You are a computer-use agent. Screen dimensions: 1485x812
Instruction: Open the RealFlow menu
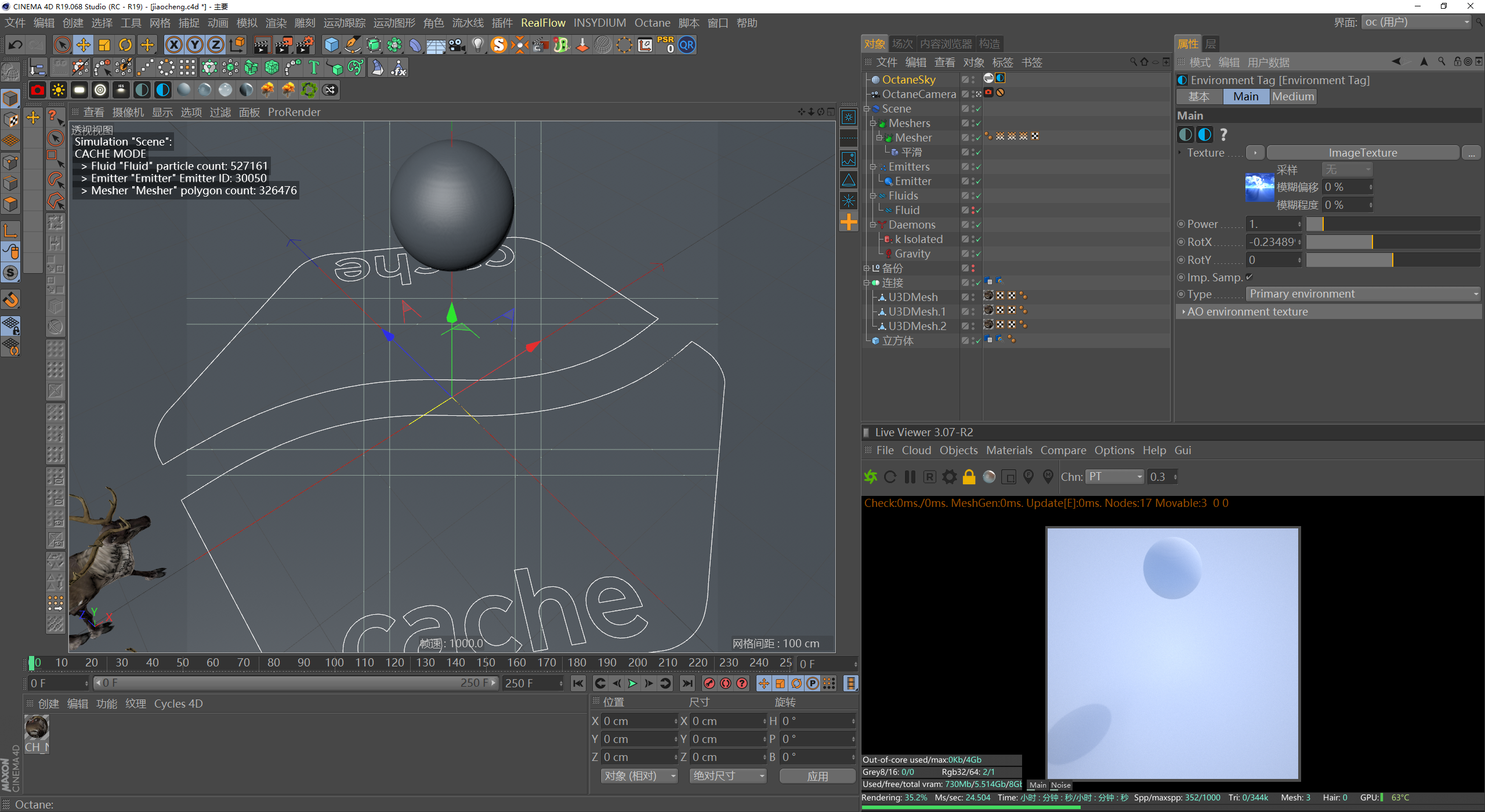pos(542,23)
